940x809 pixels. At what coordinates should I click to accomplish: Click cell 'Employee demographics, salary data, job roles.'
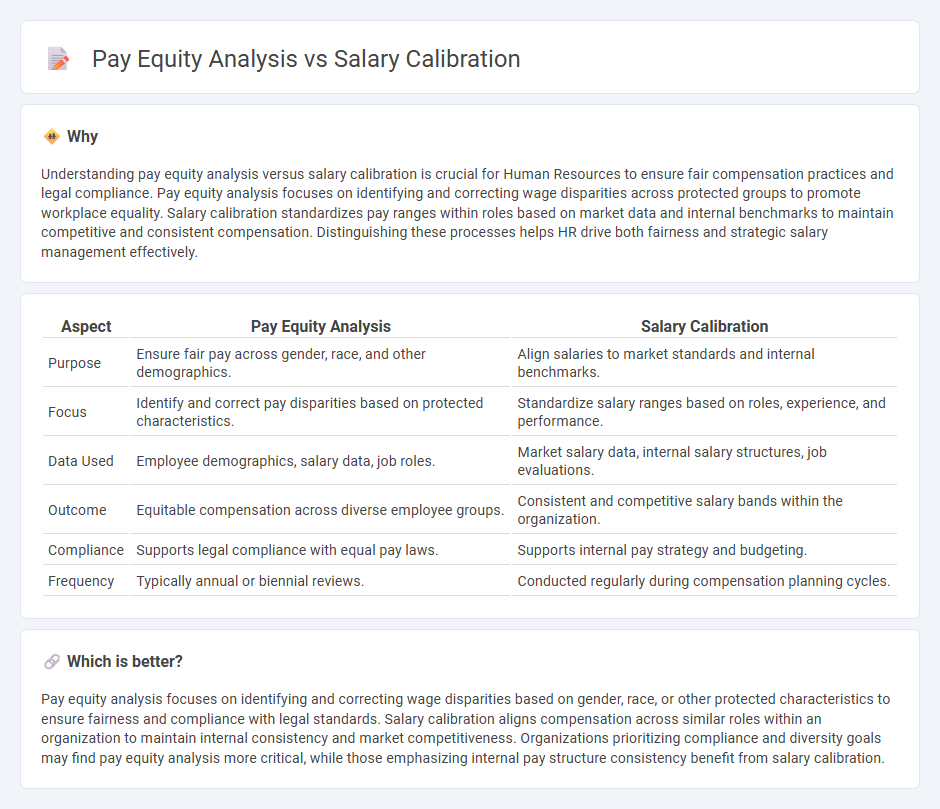pyautogui.click(x=321, y=461)
